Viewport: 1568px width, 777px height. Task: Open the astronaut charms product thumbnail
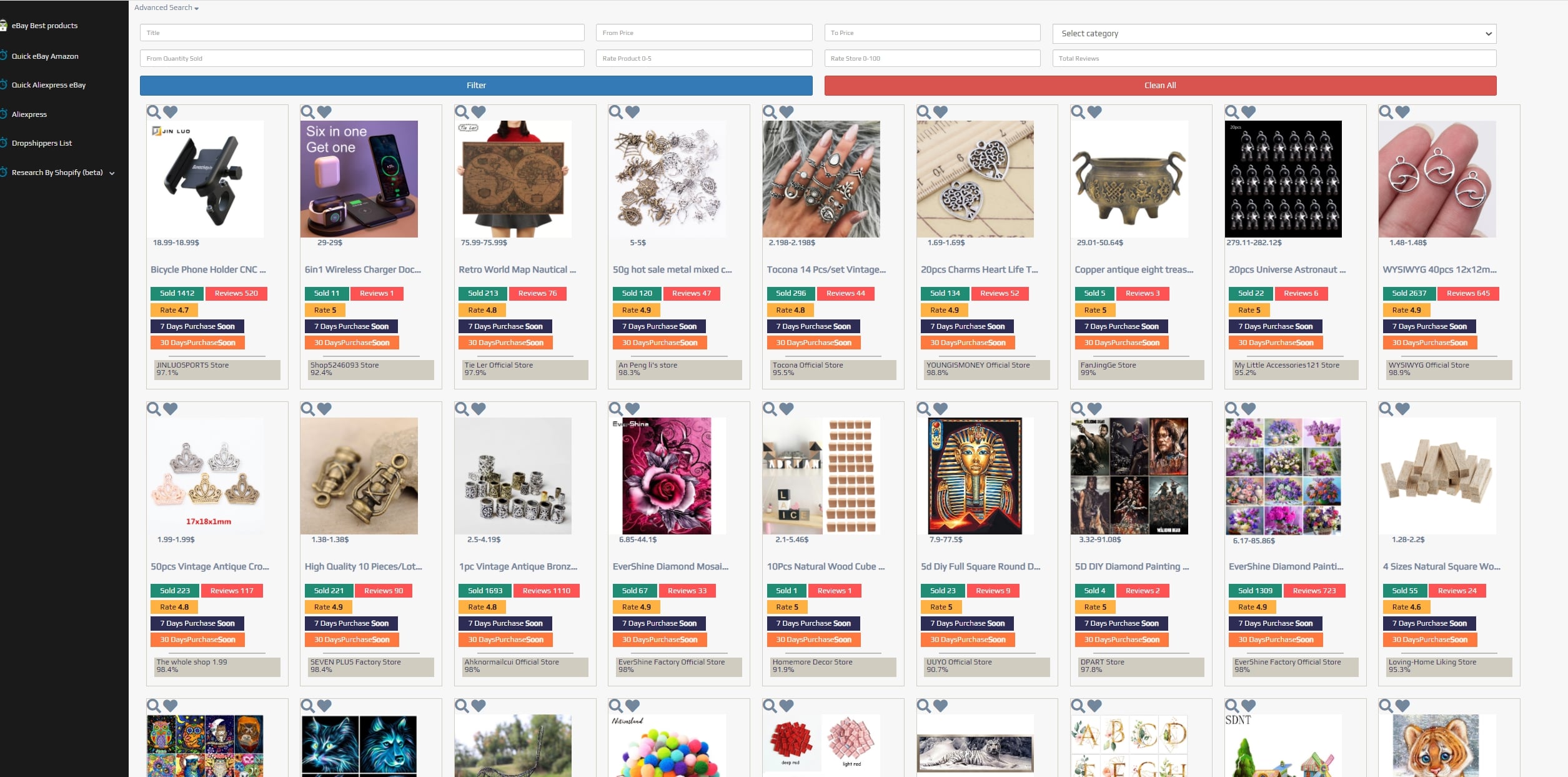[1283, 179]
